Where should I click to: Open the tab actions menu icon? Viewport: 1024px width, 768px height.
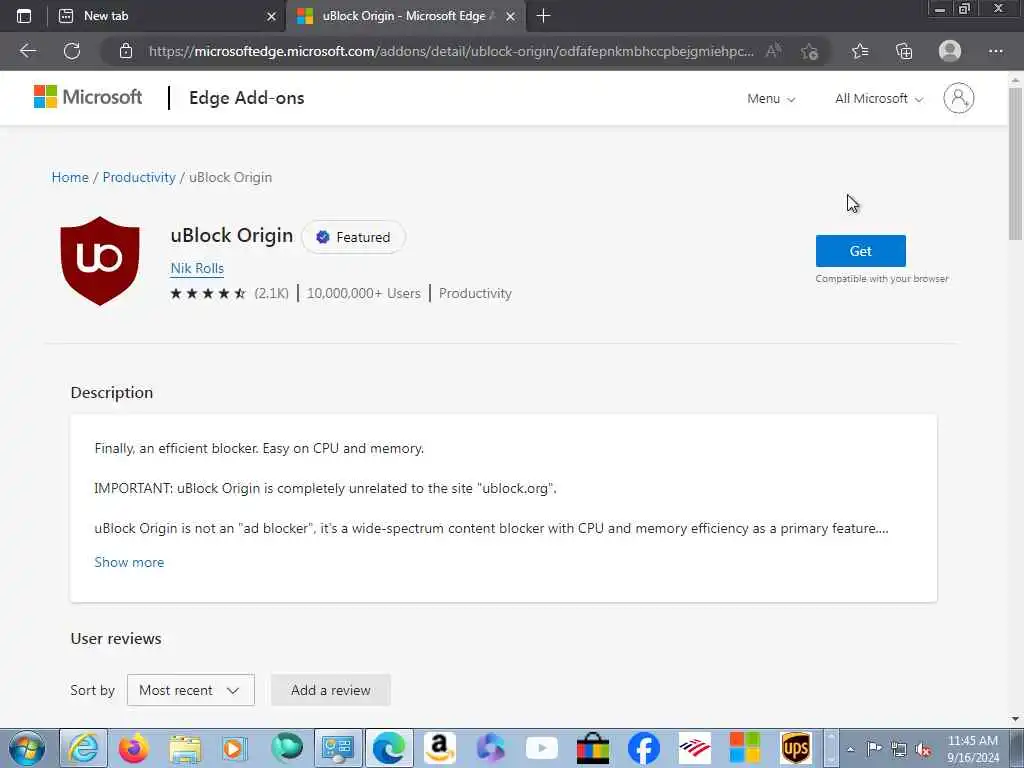[24, 16]
